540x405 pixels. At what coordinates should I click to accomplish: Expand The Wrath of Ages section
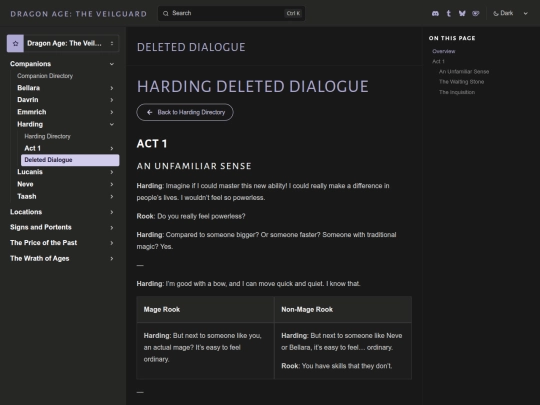tap(62, 258)
